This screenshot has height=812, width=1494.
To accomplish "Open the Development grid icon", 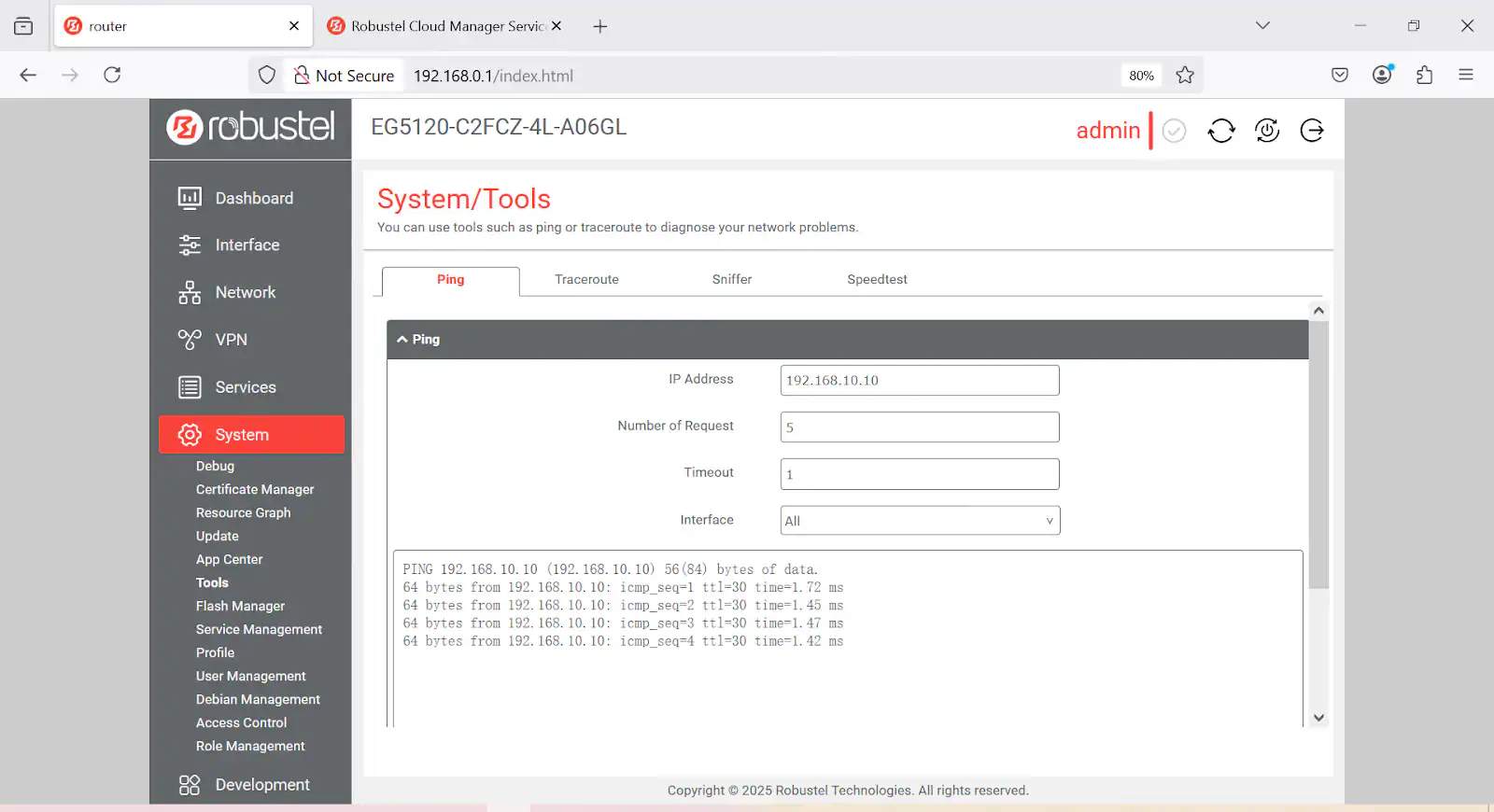I will pyautogui.click(x=190, y=785).
